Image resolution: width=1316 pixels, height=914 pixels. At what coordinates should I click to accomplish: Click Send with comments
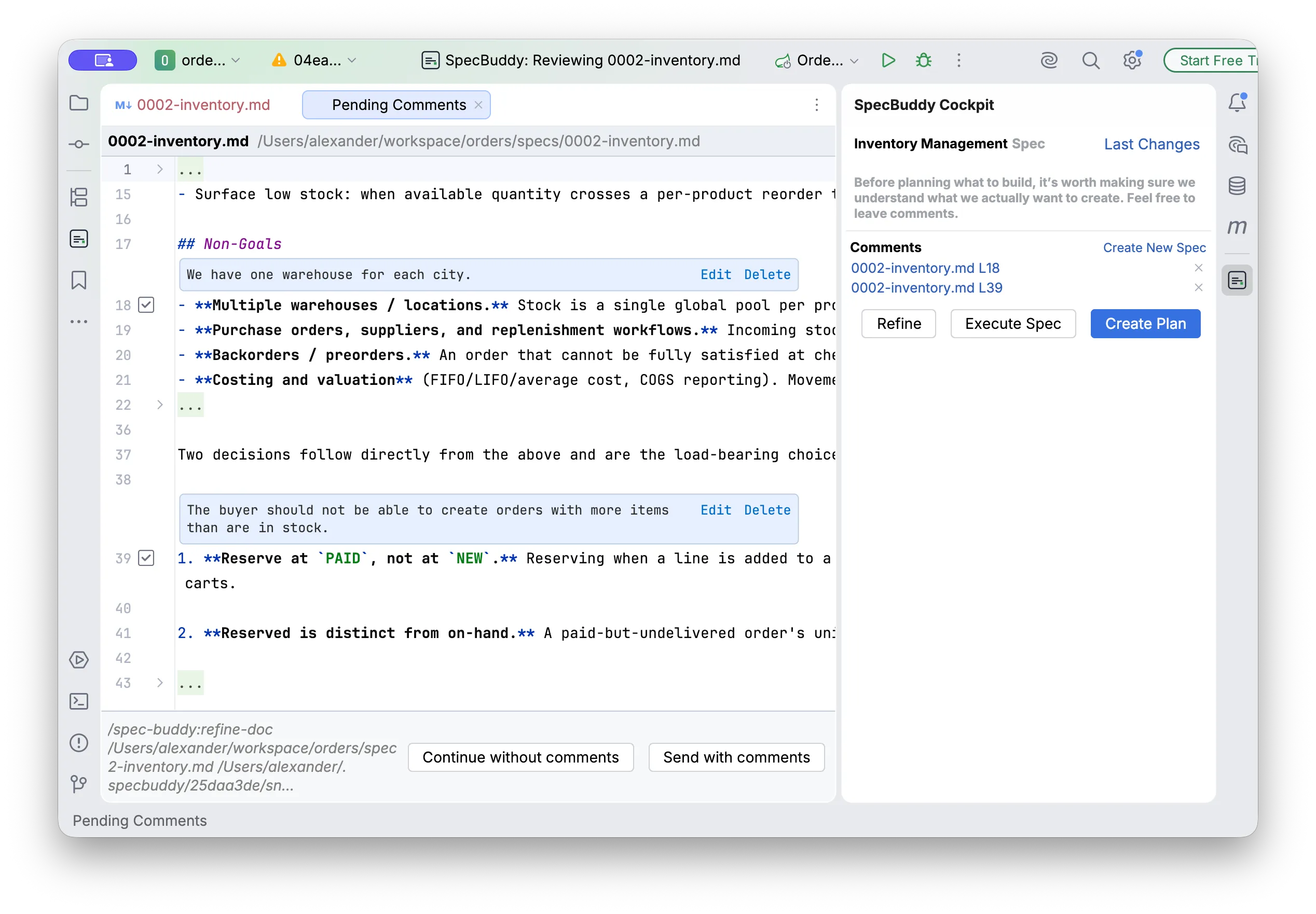point(736,757)
